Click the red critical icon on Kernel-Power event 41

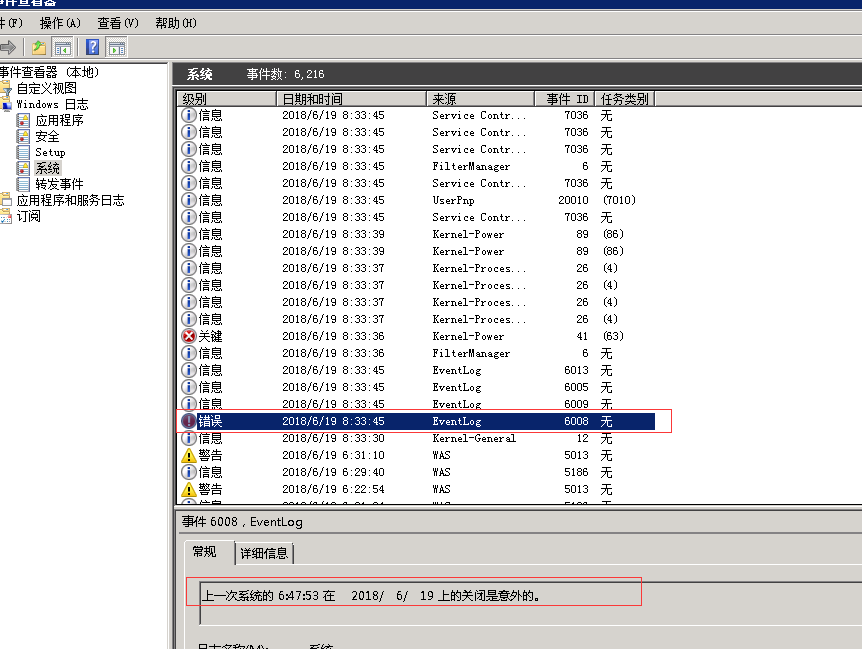(189, 336)
